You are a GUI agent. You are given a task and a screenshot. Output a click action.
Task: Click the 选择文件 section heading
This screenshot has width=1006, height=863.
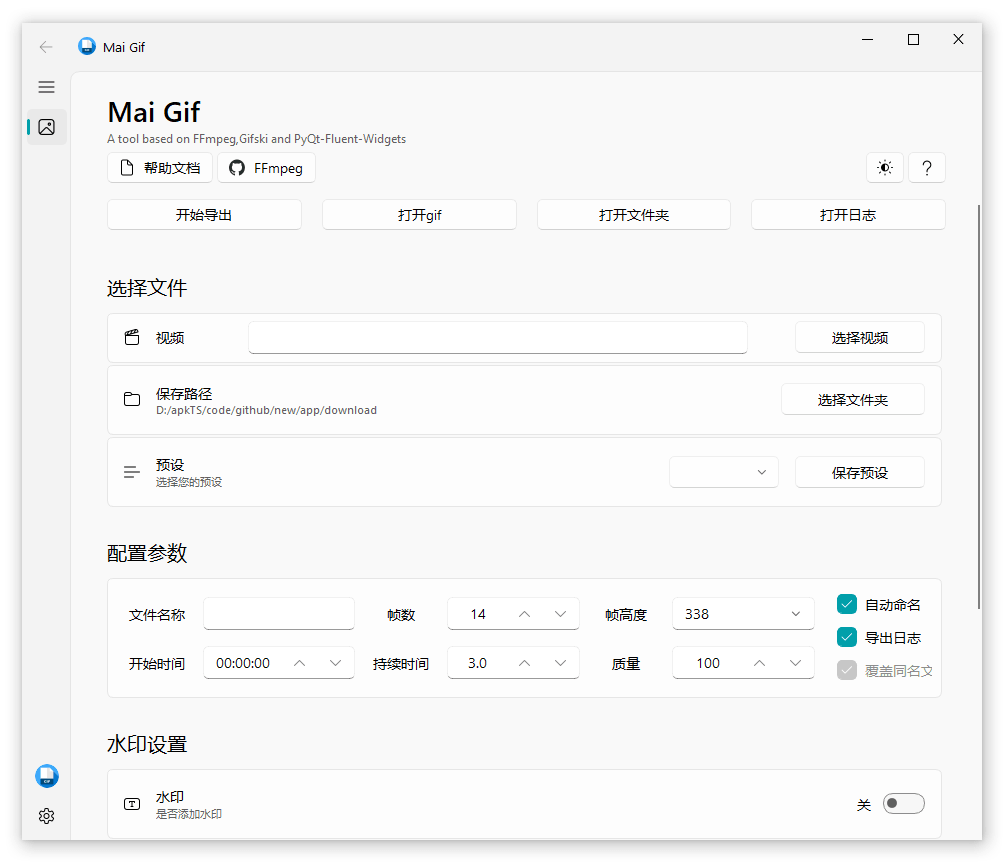[147, 288]
